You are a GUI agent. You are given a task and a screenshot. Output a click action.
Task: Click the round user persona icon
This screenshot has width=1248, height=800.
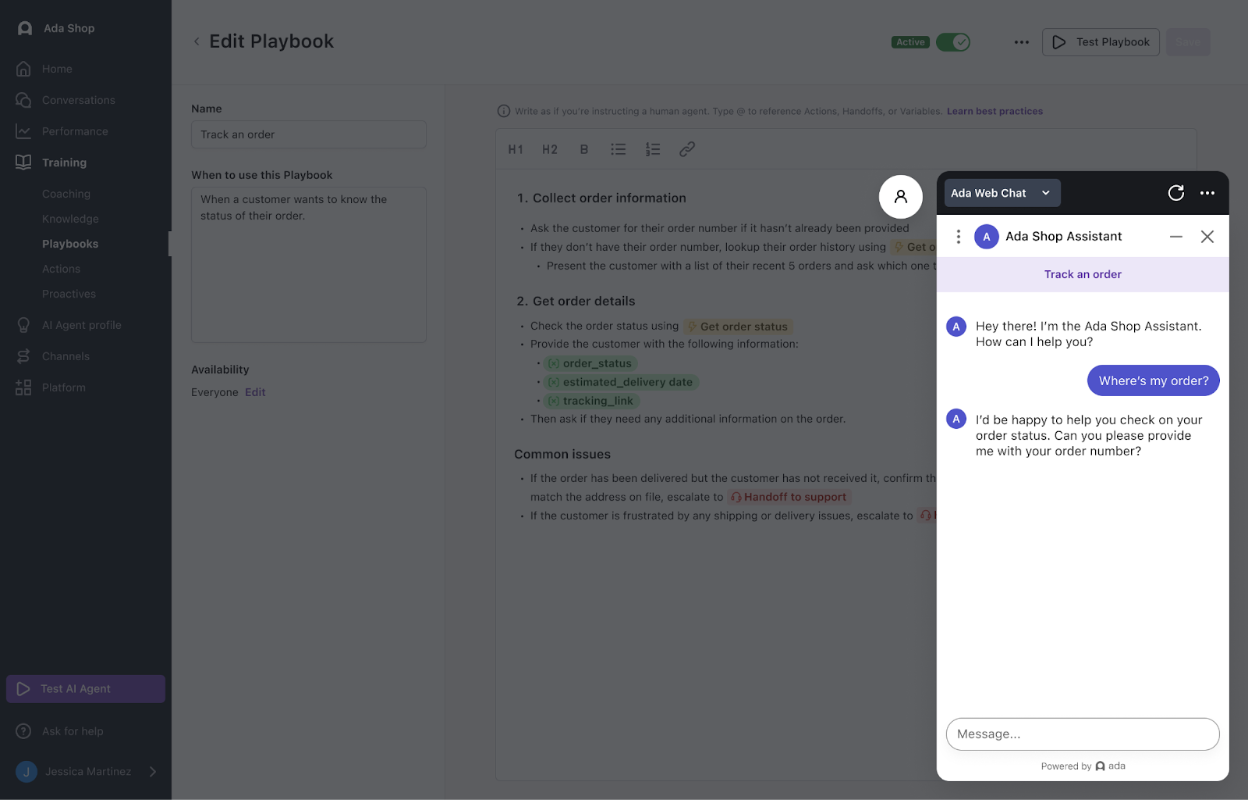coord(900,196)
